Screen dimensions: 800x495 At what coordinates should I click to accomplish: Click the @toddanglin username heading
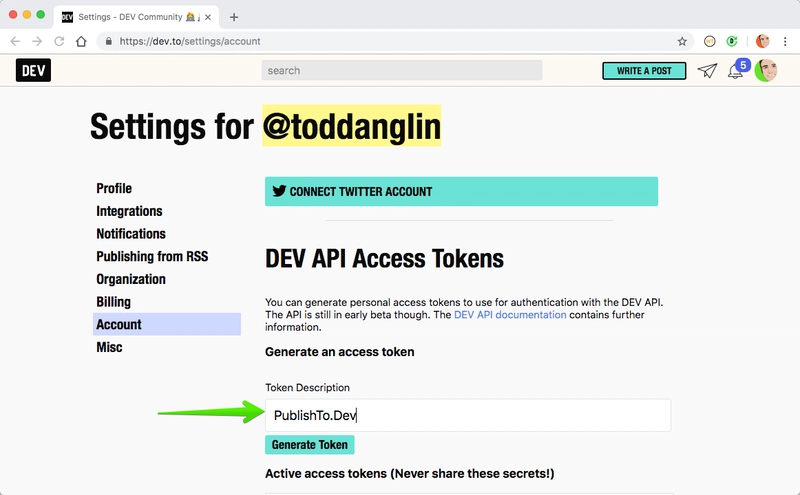(x=352, y=127)
